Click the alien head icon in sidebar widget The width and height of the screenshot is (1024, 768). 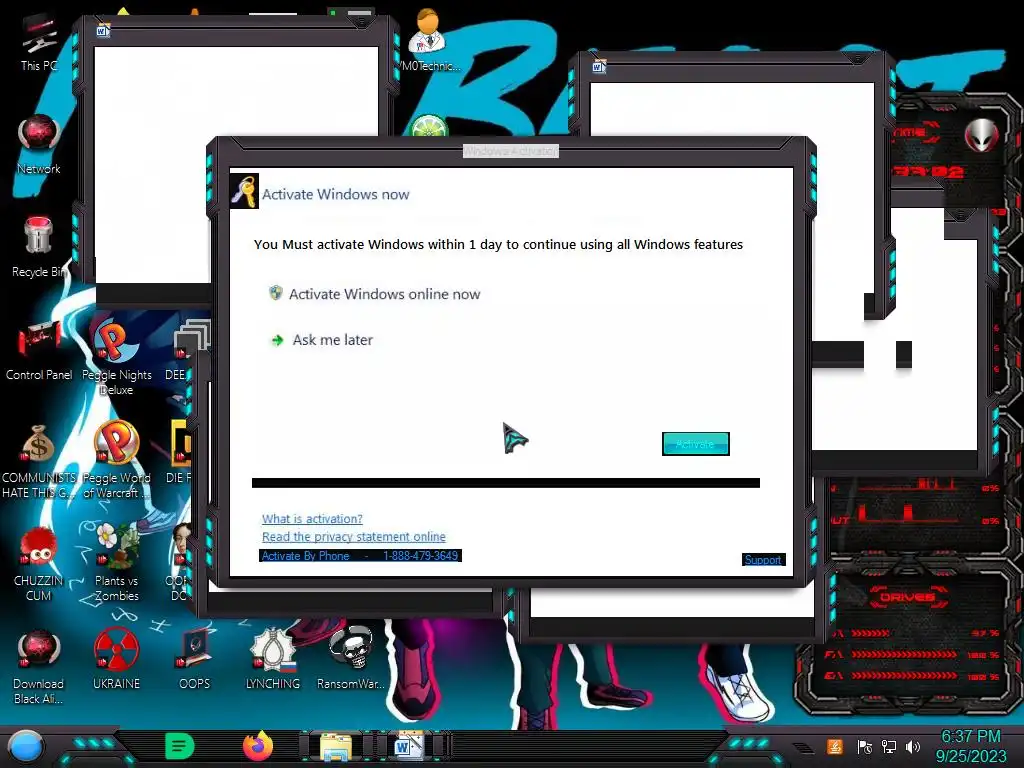coord(981,135)
